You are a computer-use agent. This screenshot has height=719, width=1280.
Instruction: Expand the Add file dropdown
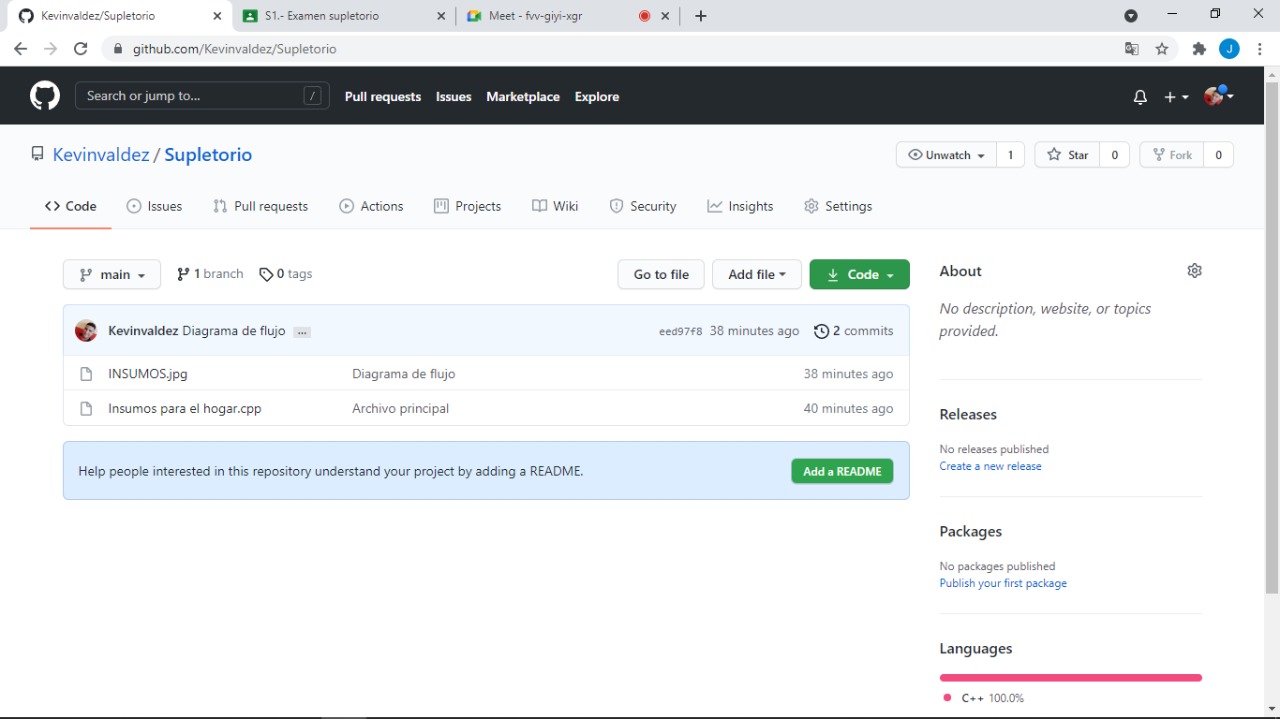click(757, 274)
